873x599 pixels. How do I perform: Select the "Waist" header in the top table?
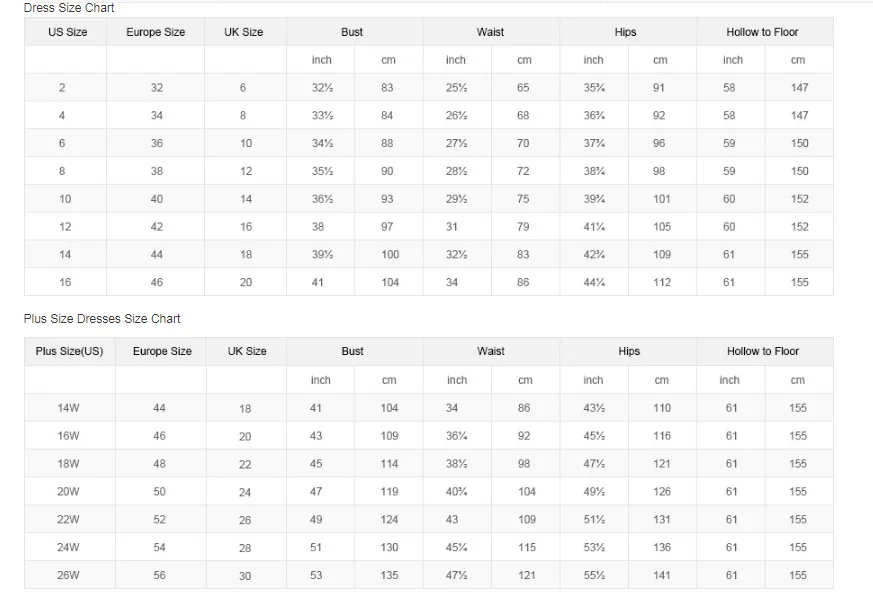tap(490, 32)
